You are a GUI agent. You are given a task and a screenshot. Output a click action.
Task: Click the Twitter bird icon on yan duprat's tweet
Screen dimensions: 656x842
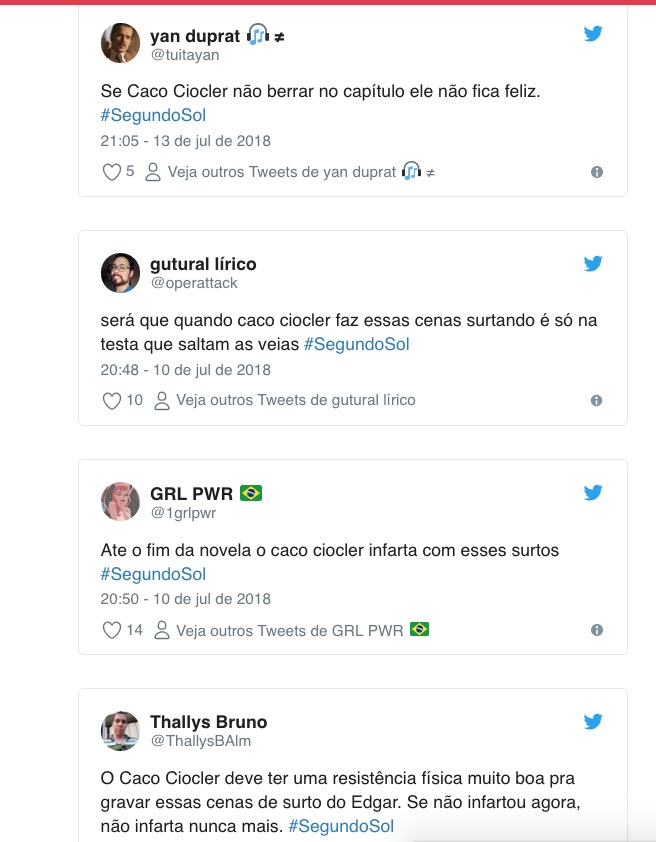pos(593,34)
